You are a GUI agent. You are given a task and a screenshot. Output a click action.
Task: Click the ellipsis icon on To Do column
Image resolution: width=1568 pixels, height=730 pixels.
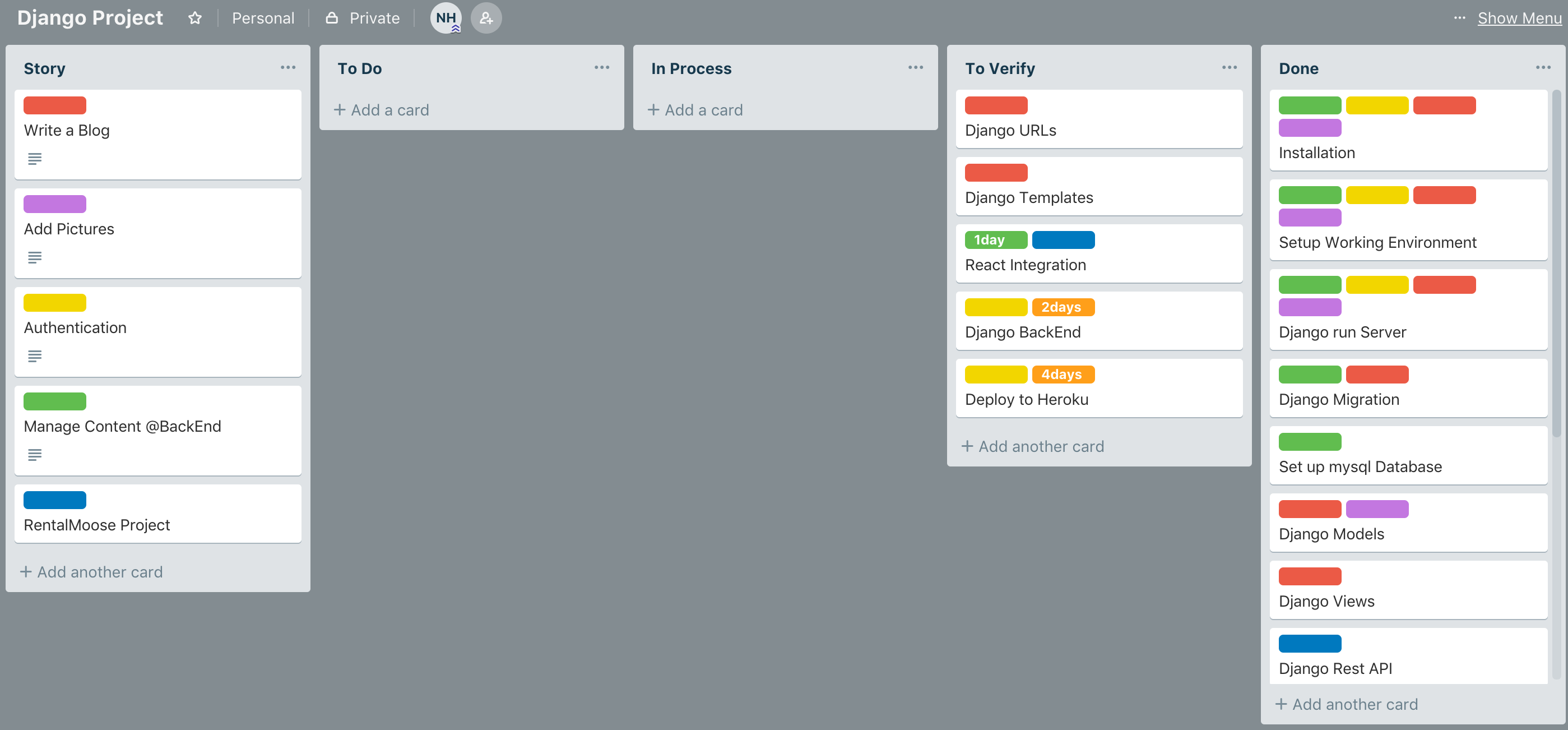click(601, 67)
